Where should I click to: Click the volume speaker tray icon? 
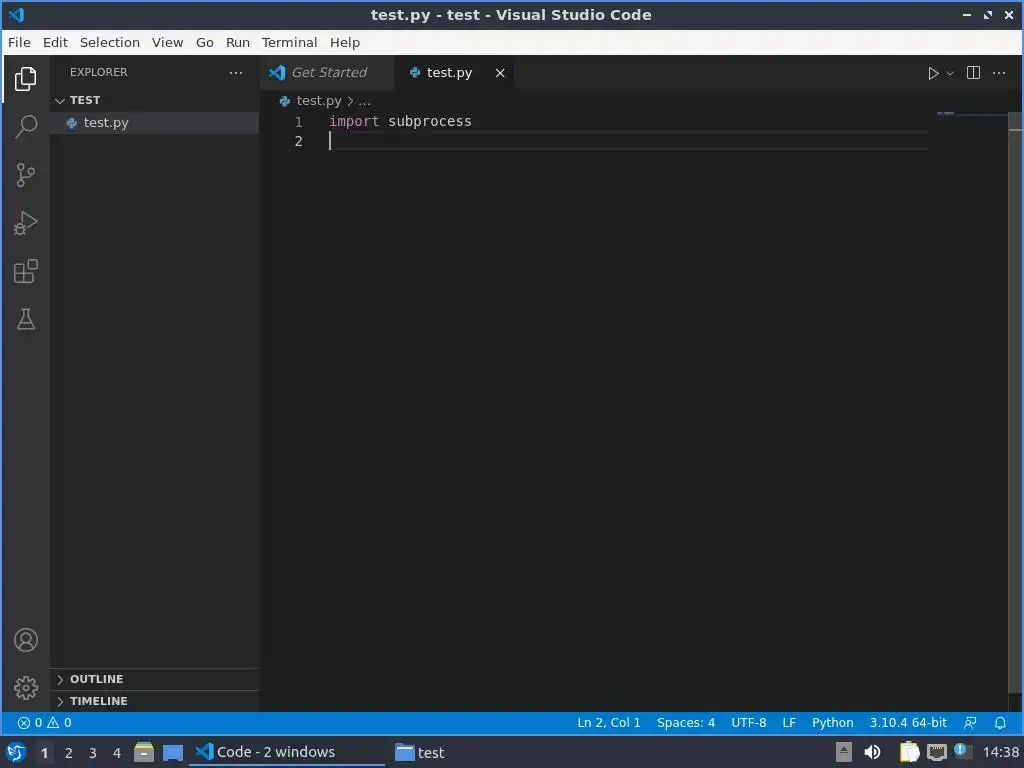pos(872,752)
